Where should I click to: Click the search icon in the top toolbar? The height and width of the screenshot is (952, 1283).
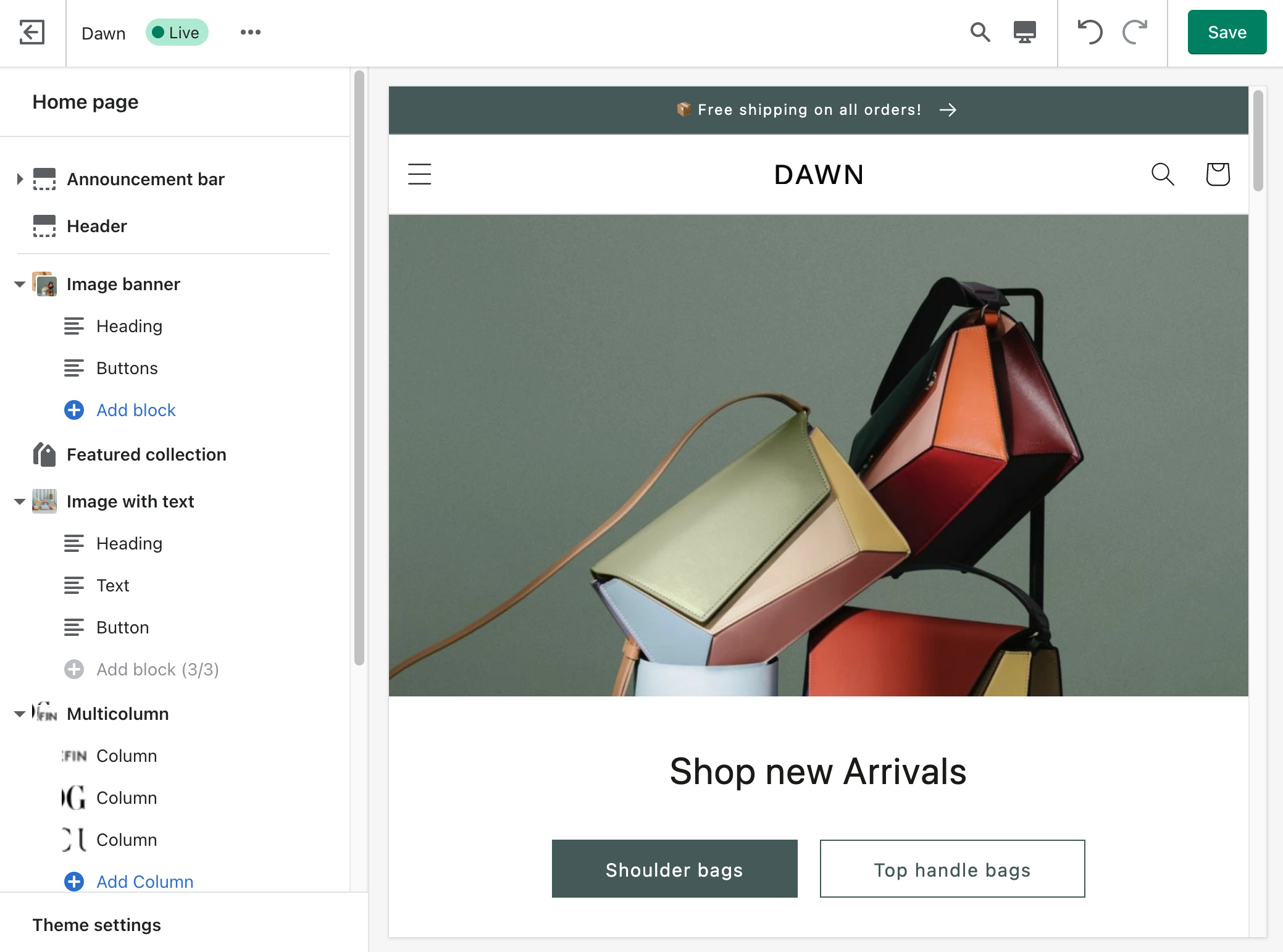coord(979,33)
